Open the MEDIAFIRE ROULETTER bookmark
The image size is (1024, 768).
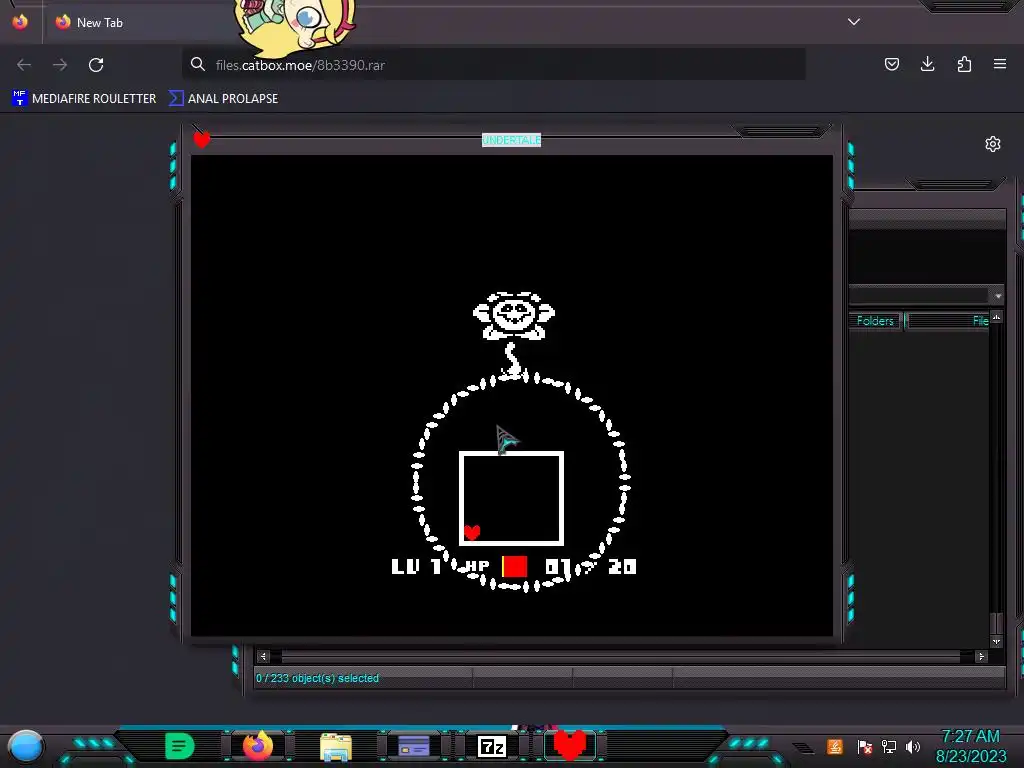tap(84, 99)
